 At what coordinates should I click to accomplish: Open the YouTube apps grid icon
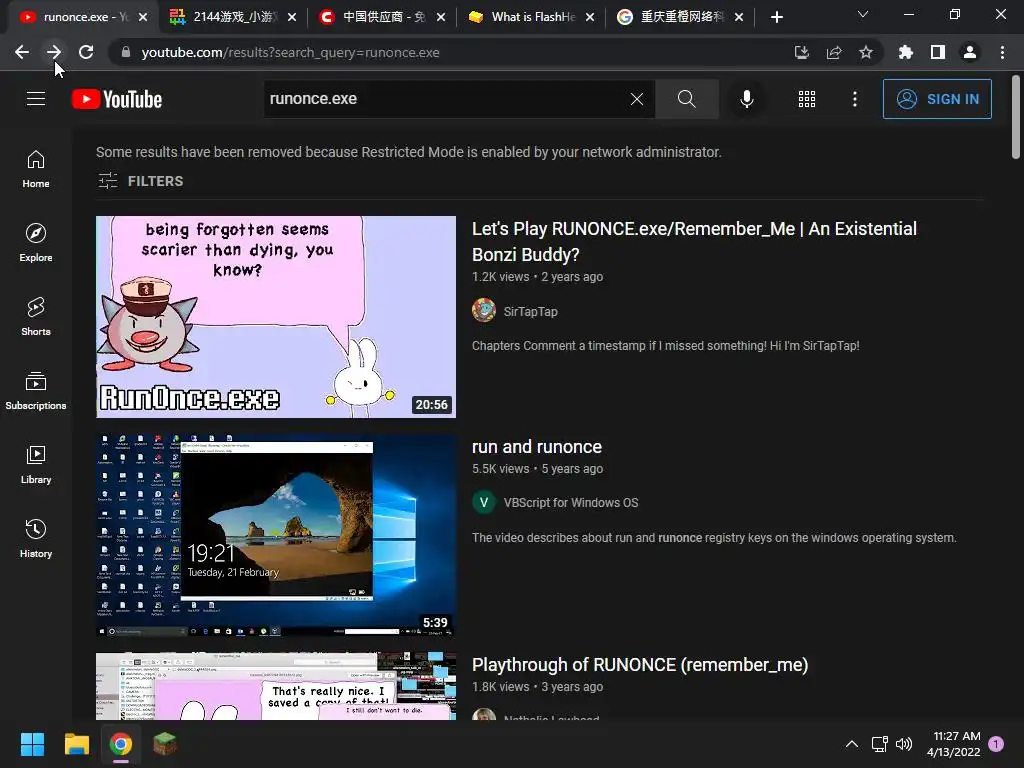point(807,99)
